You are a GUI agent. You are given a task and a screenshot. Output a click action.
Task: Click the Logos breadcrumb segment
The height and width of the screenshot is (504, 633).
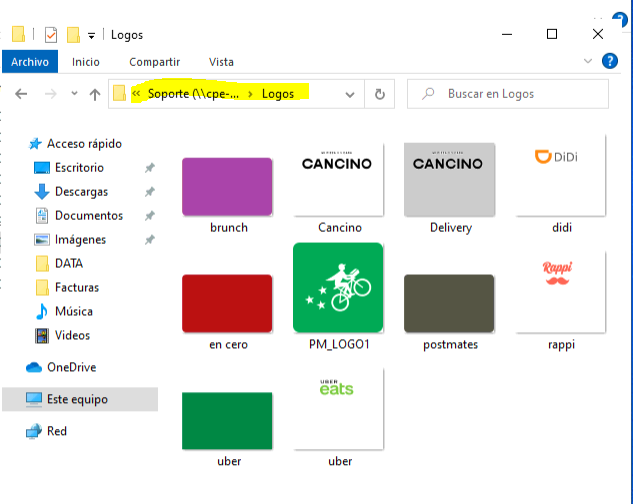278,94
